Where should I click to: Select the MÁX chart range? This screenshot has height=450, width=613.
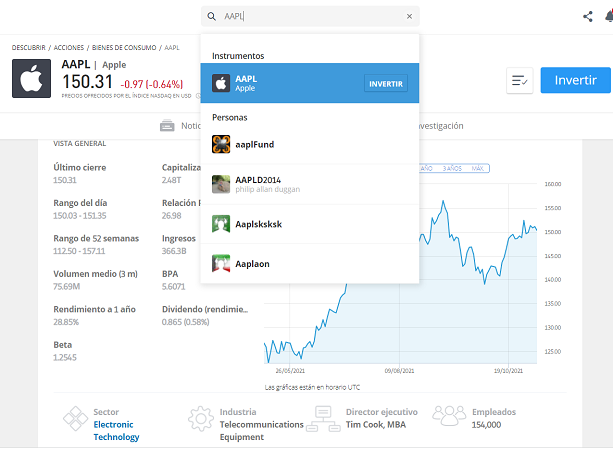point(478,169)
